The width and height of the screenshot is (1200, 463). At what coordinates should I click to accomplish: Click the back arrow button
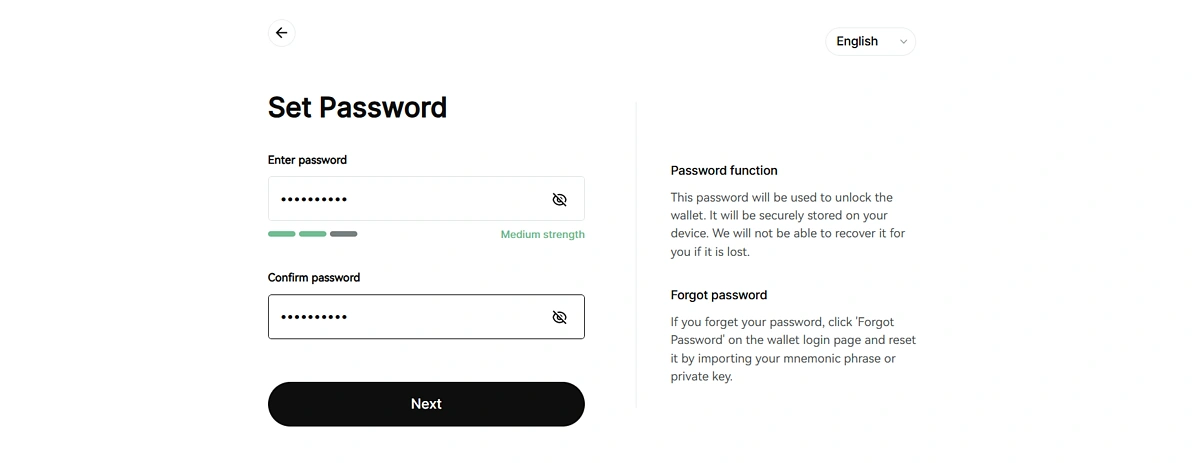282,33
